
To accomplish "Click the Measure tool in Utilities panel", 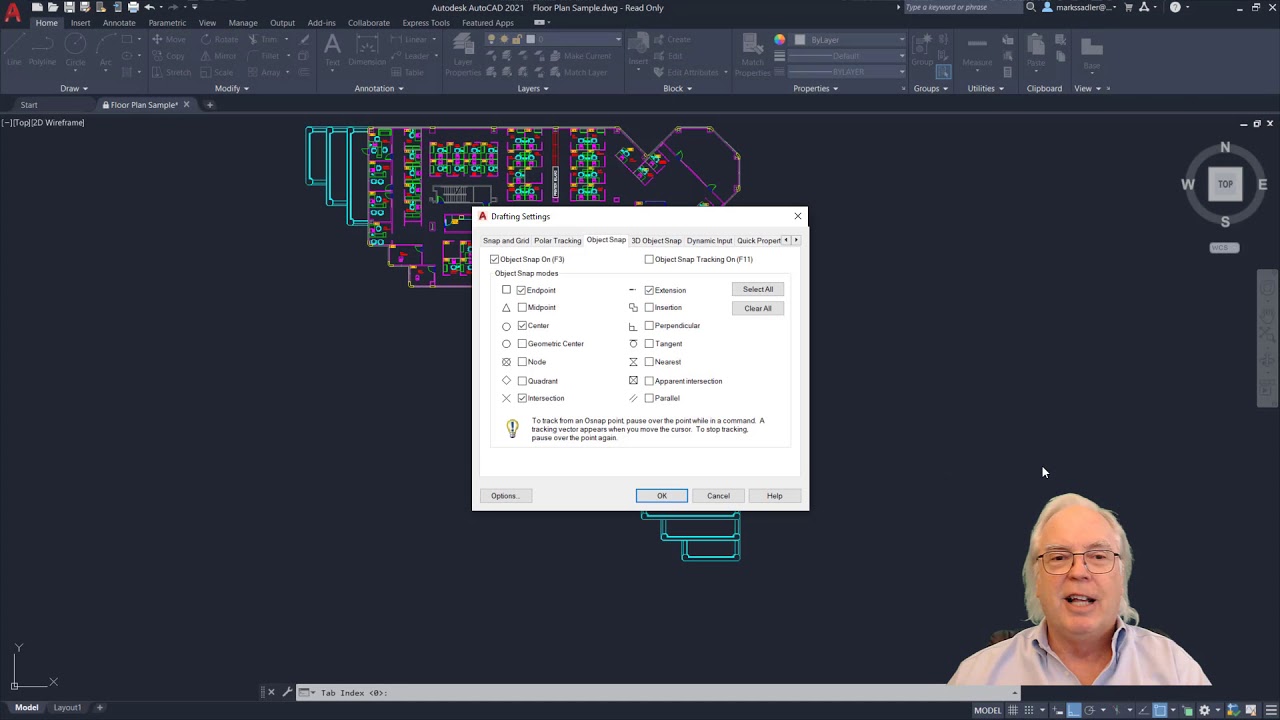I will coord(977,50).
